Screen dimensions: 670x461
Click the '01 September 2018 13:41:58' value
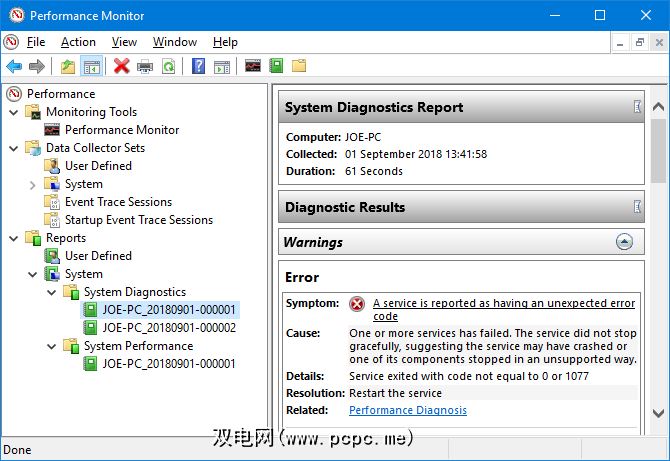coord(416,154)
